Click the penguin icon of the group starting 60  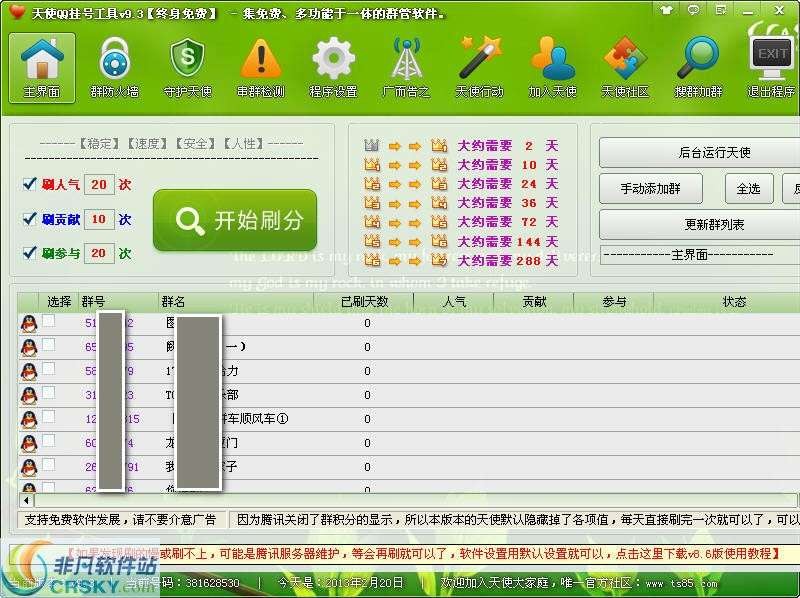coord(29,443)
